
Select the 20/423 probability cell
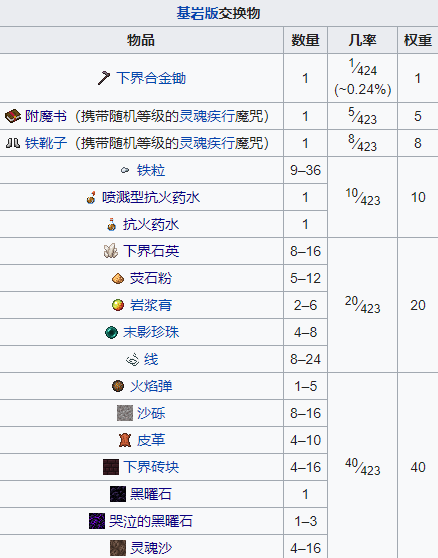(x=362, y=305)
